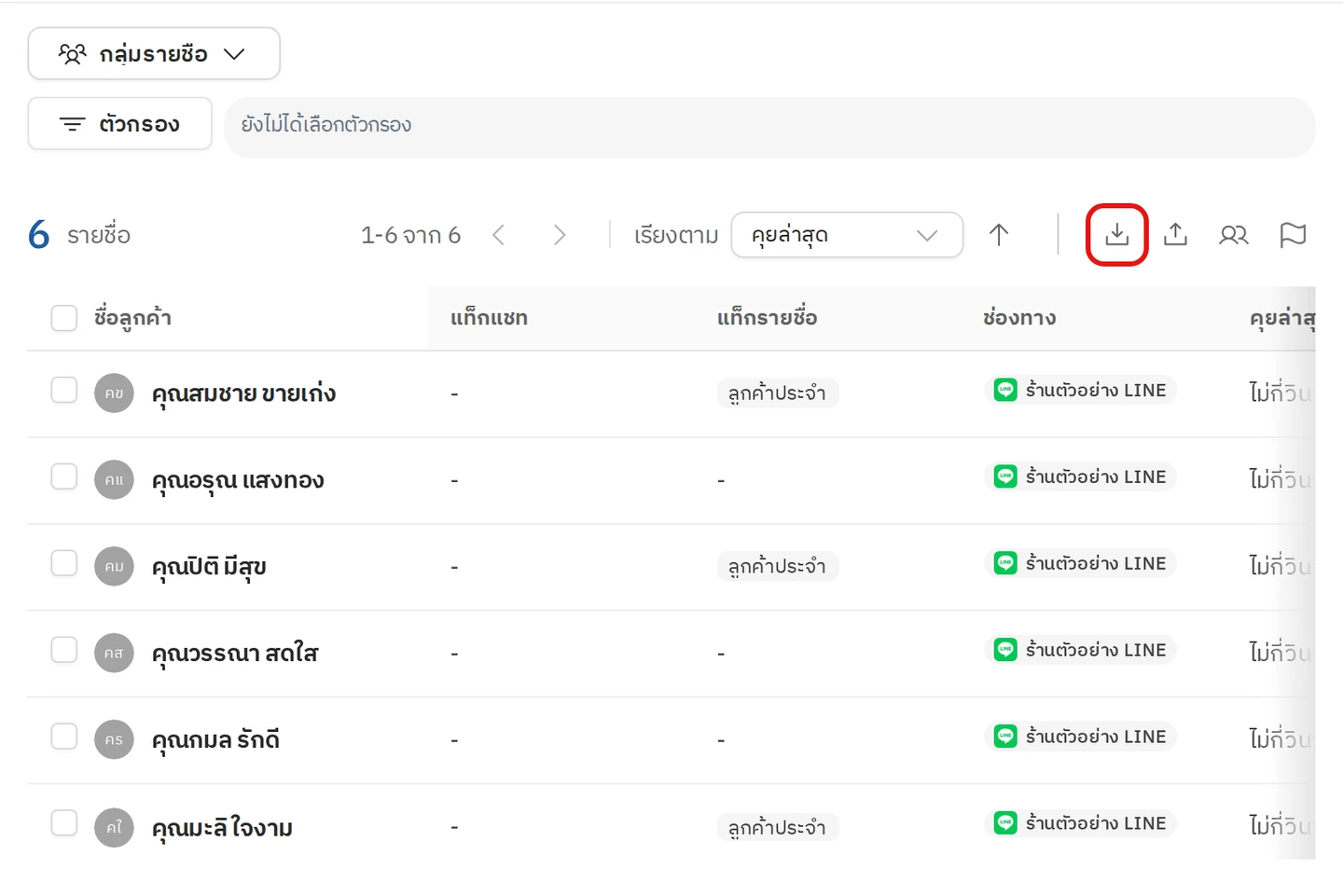Image resolution: width=1343 pixels, height=896 pixels.
Task: Open contact คุณวรรณา สดใส
Action: pos(235,655)
